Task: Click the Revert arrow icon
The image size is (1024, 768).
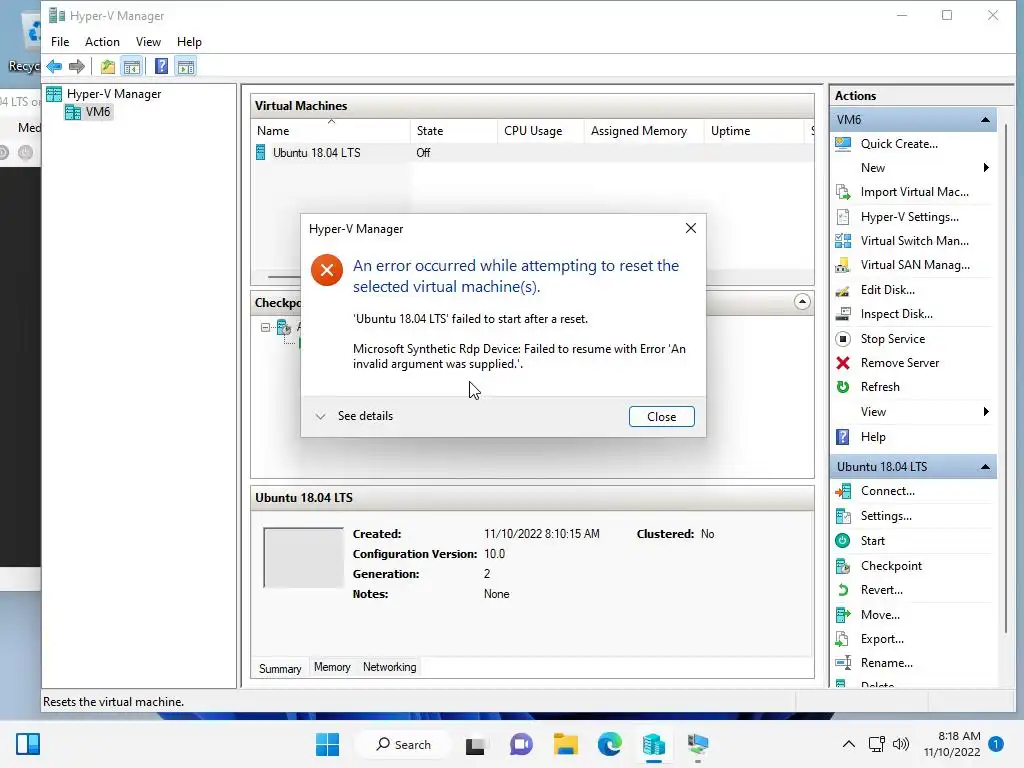Action: 843,590
